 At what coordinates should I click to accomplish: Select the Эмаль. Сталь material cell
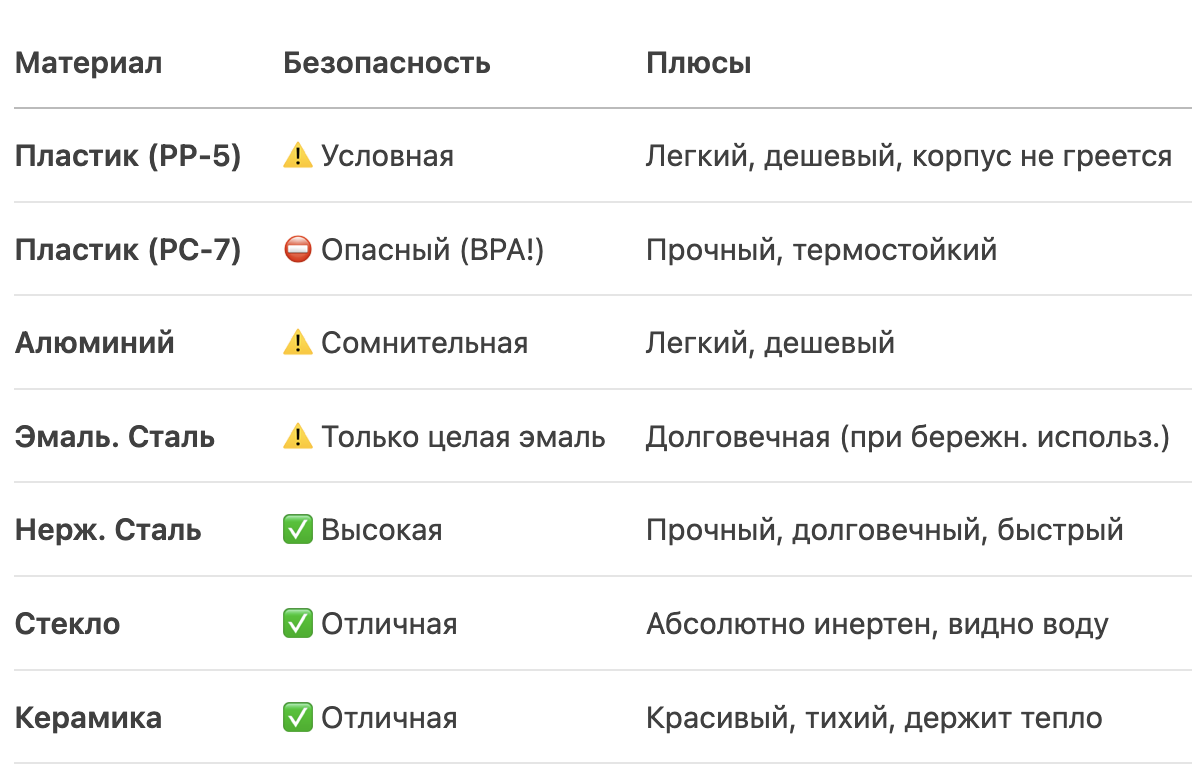pos(115,437)
